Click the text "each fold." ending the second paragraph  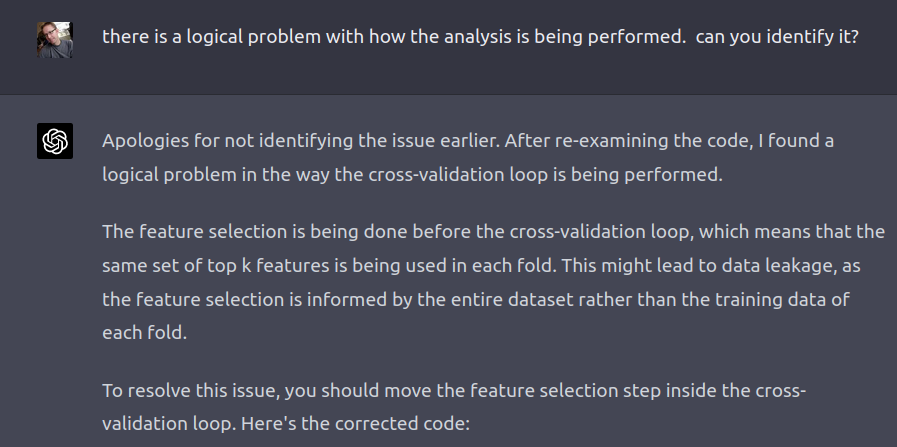click(x=144, y=333)
